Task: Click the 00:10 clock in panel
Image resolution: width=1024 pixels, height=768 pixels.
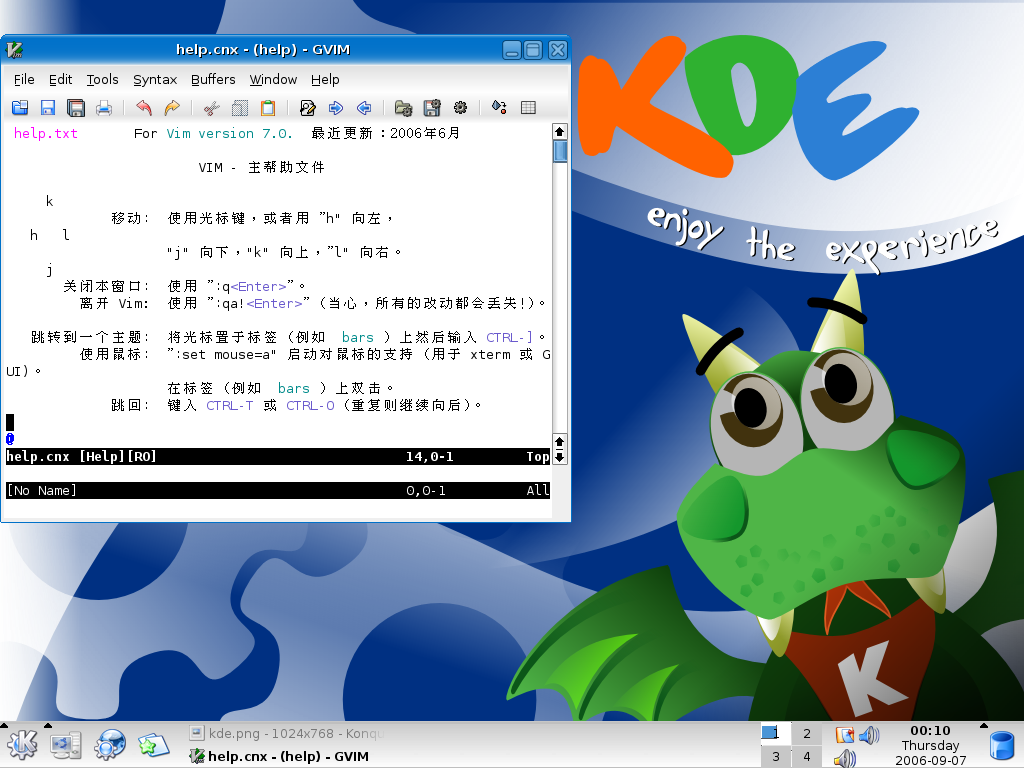Action: [x=930, y=731]
